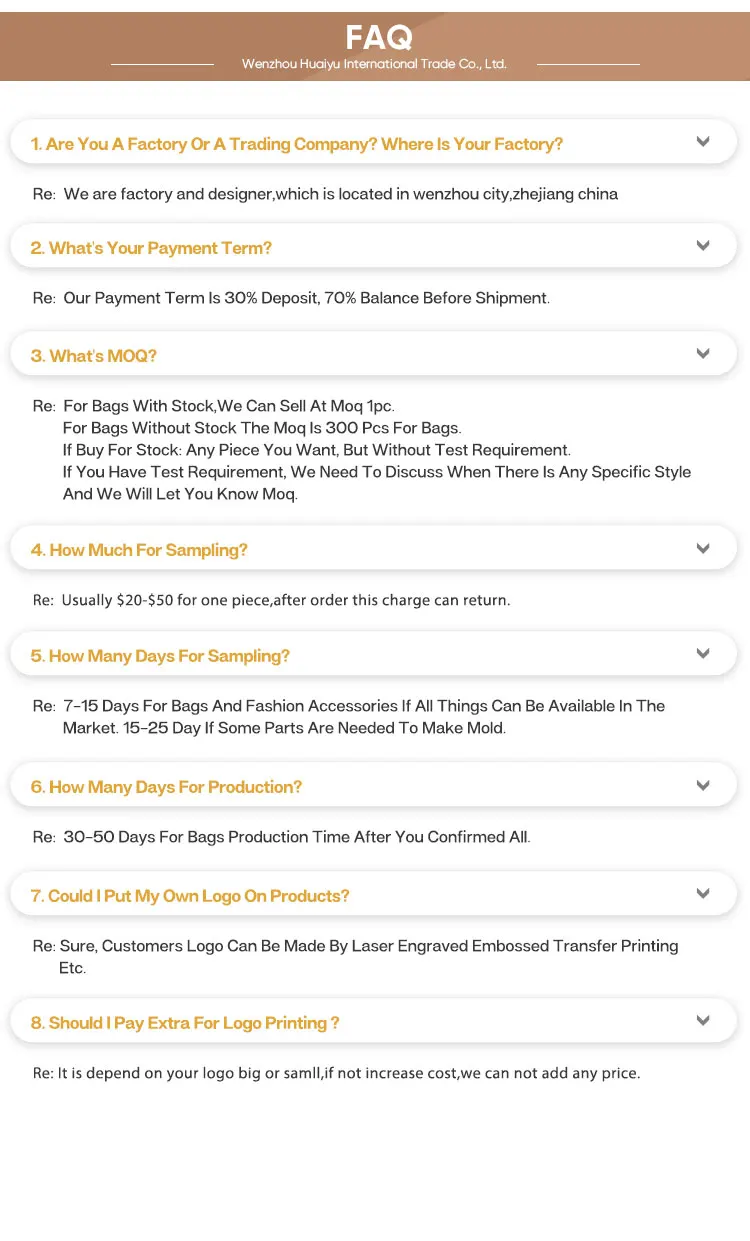The image size is (750, 1241).
Task: Collapse chevron on the payment term question
Action: [703, 246]
